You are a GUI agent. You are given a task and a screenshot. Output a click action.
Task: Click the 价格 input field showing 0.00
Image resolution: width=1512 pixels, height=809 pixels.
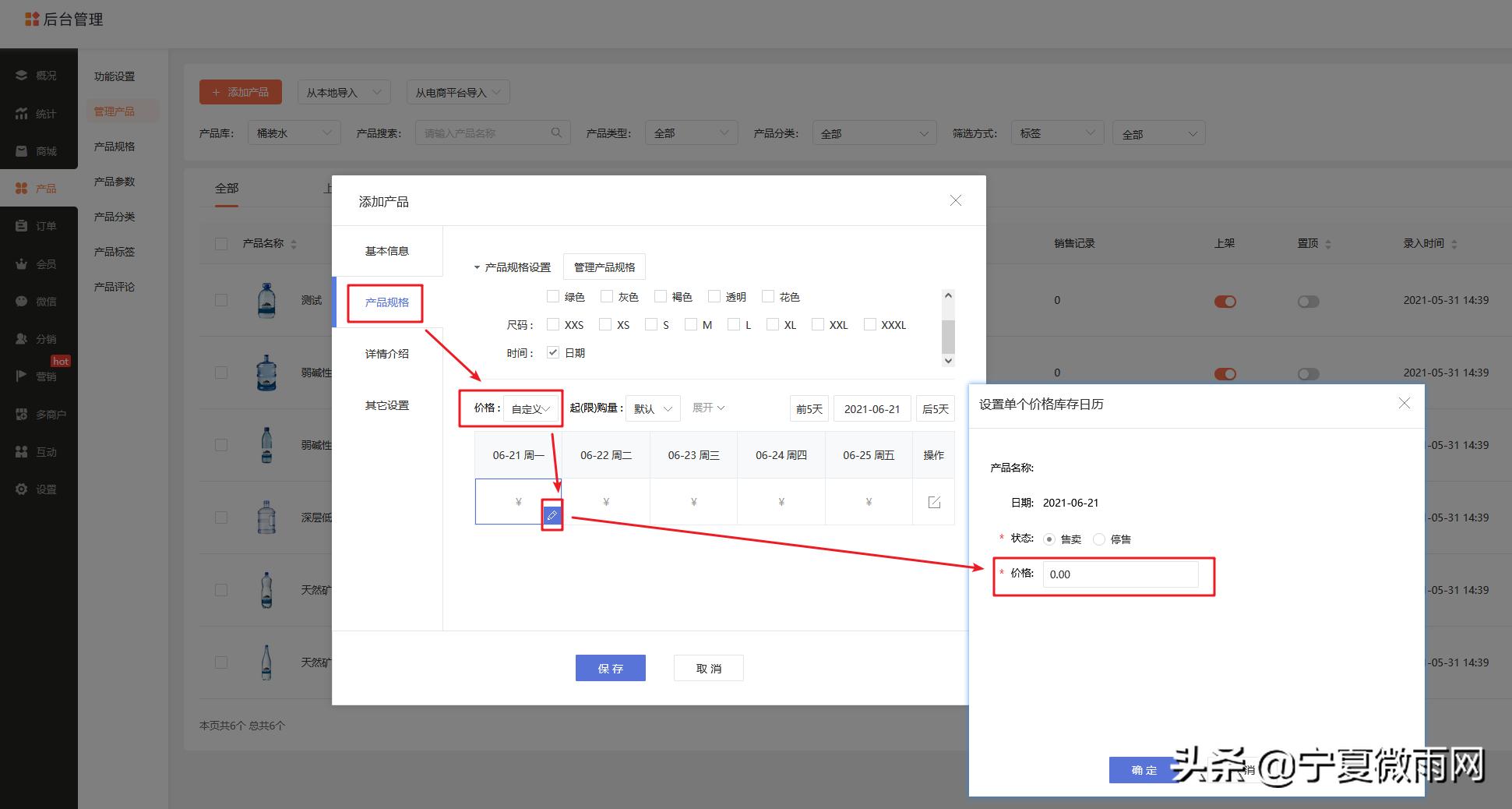[1119, 574]
